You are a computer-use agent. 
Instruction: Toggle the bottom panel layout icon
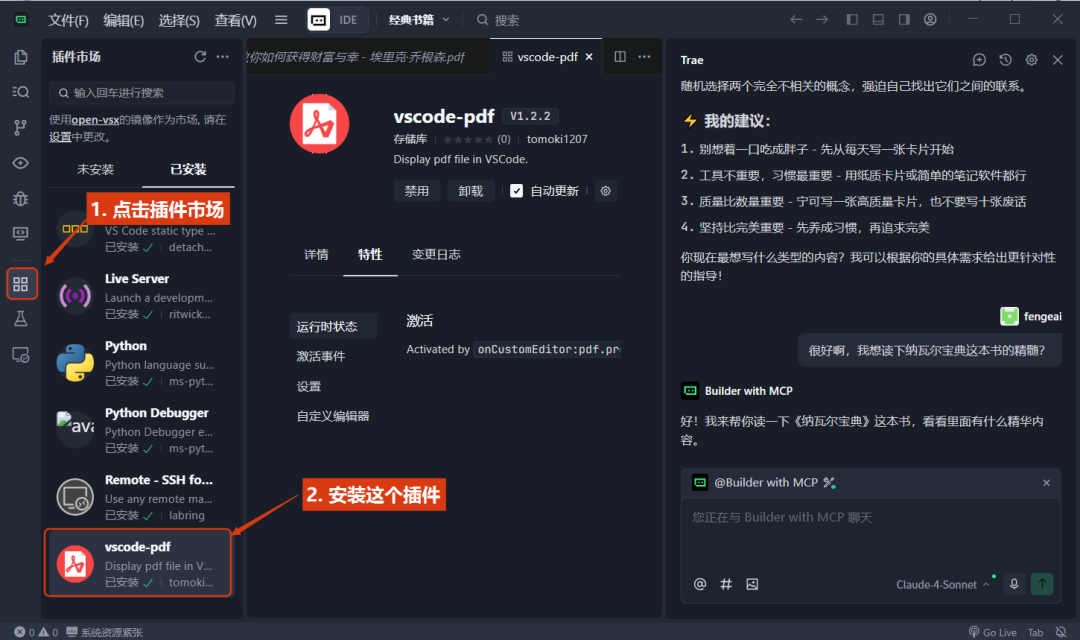(x=878, y=19)
